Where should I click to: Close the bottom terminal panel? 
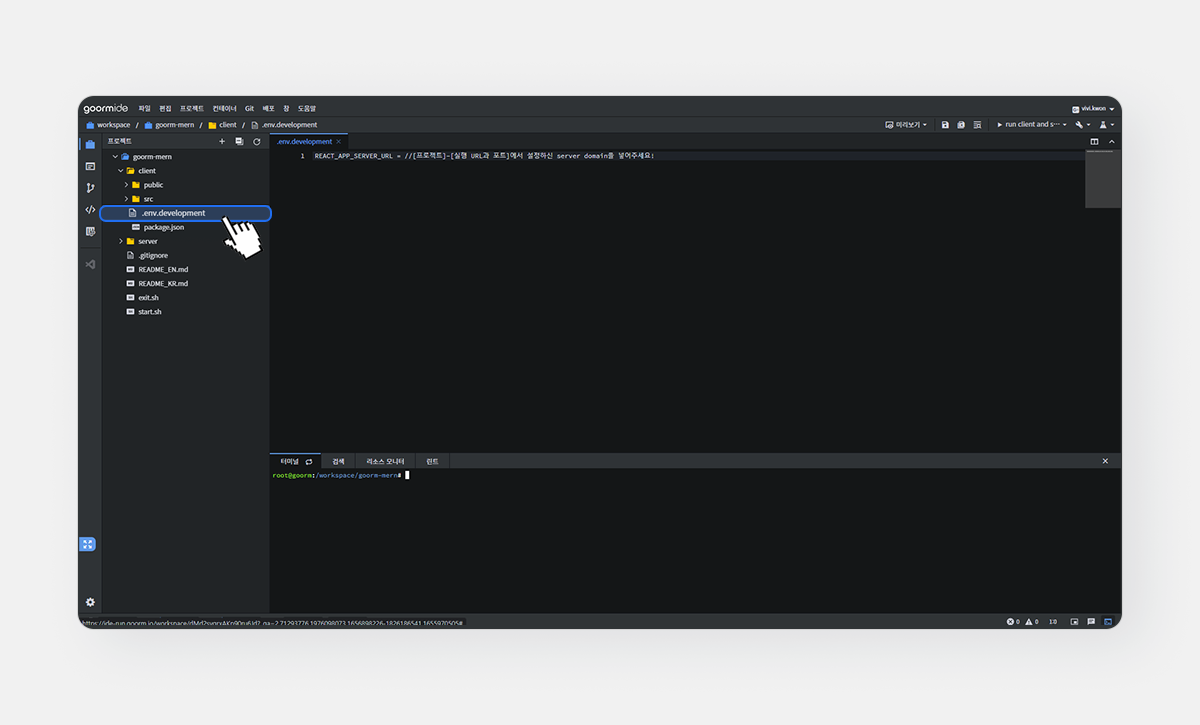pos(1105,461)
